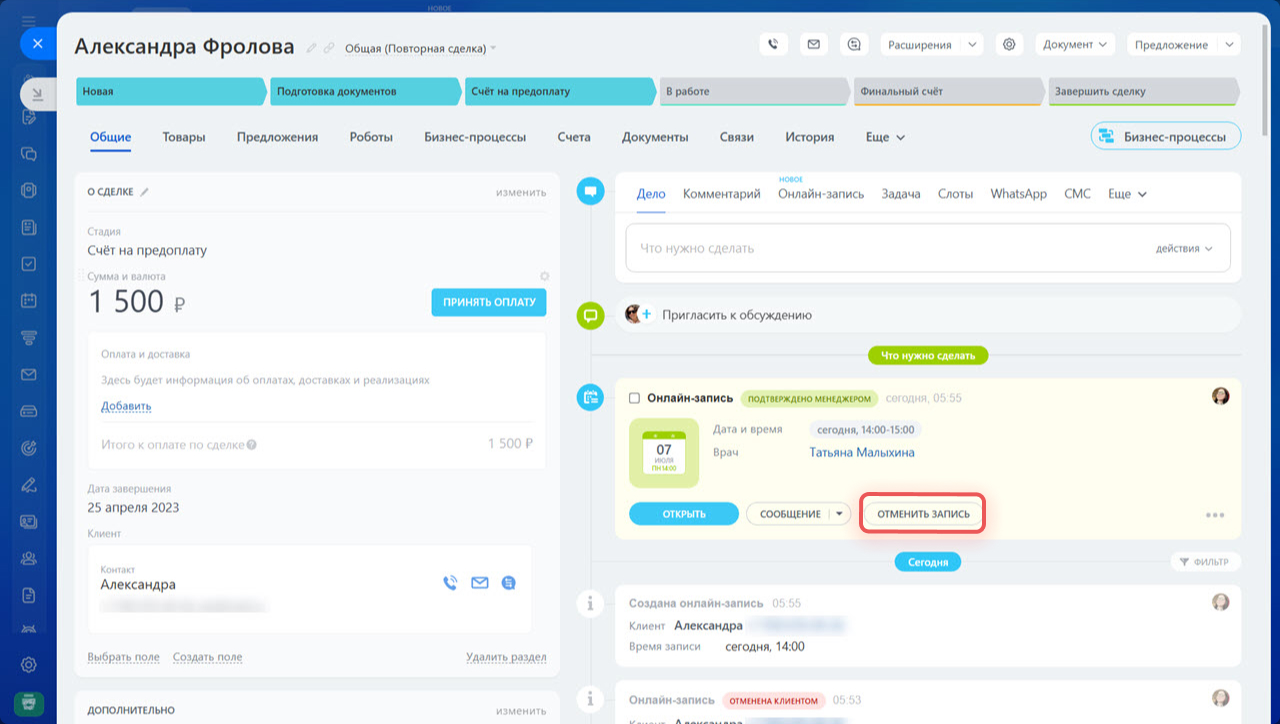Select the Комментарий activity tab
The width and height of the screenshot is (1280, 724).
722,194
